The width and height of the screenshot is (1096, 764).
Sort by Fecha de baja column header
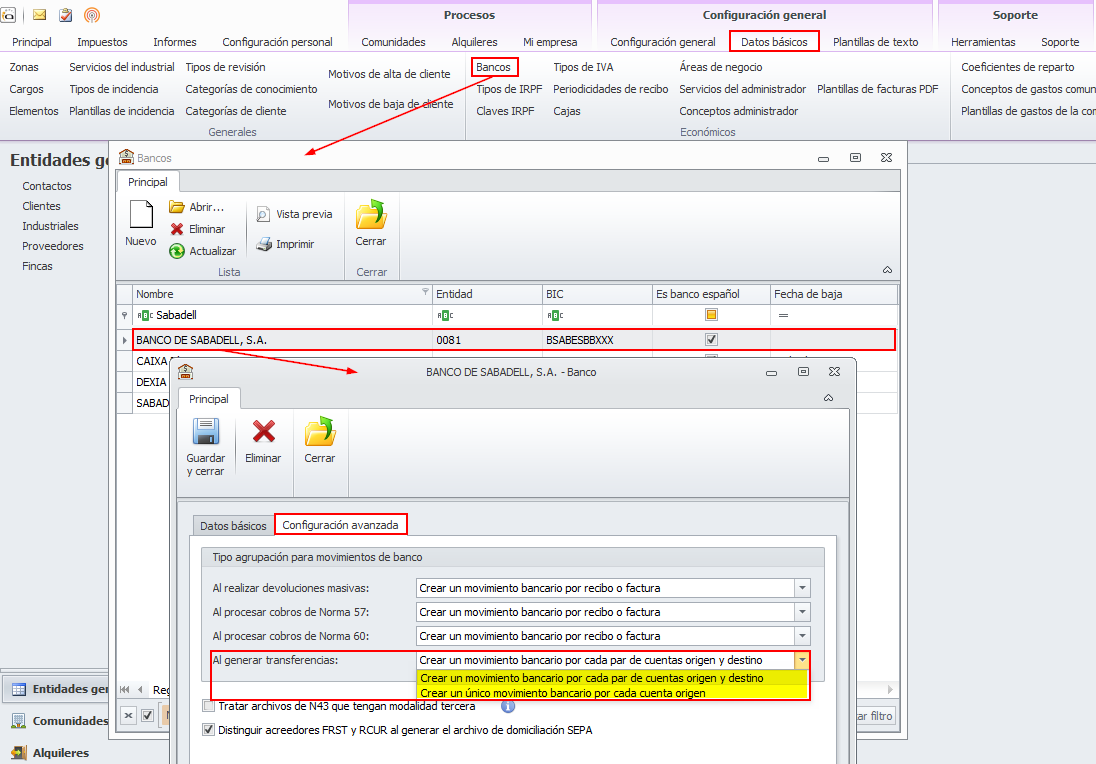pyautogui.click(x=833, y=294)
